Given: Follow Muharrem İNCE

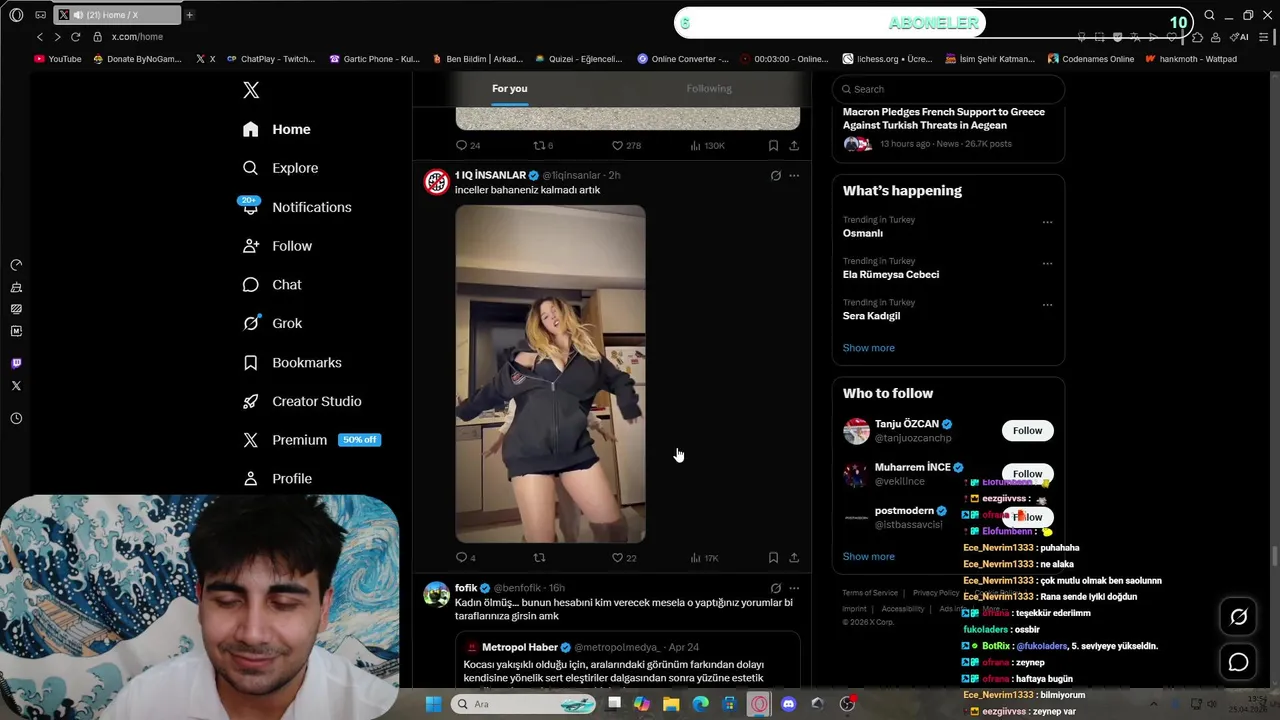Looking at the screenshot, I should click(1027, 473).
